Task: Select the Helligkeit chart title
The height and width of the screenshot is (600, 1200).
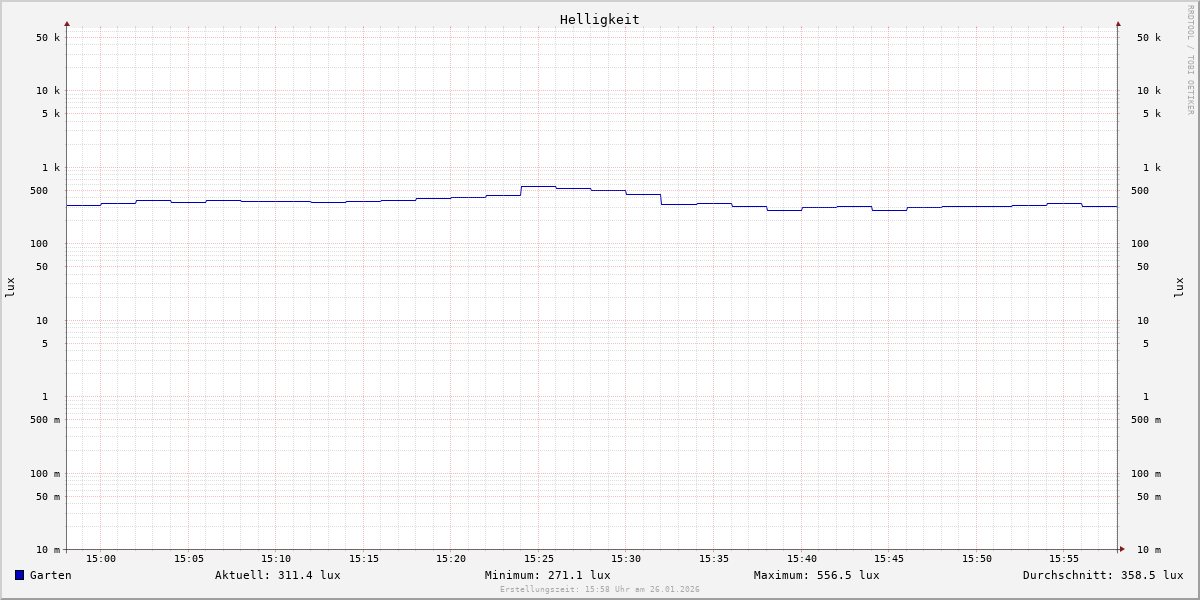Action: (599, 19)
